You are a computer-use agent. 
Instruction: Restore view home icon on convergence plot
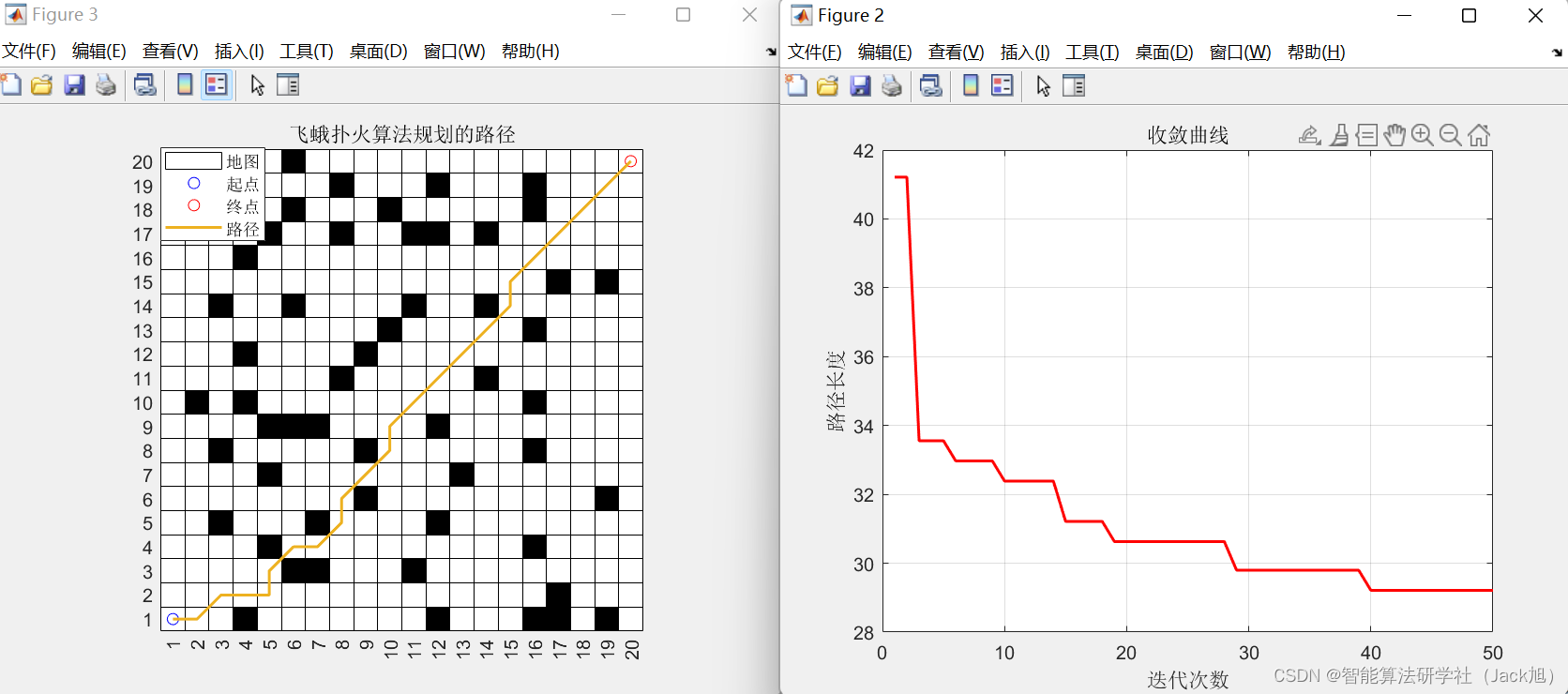(1479, 135)
